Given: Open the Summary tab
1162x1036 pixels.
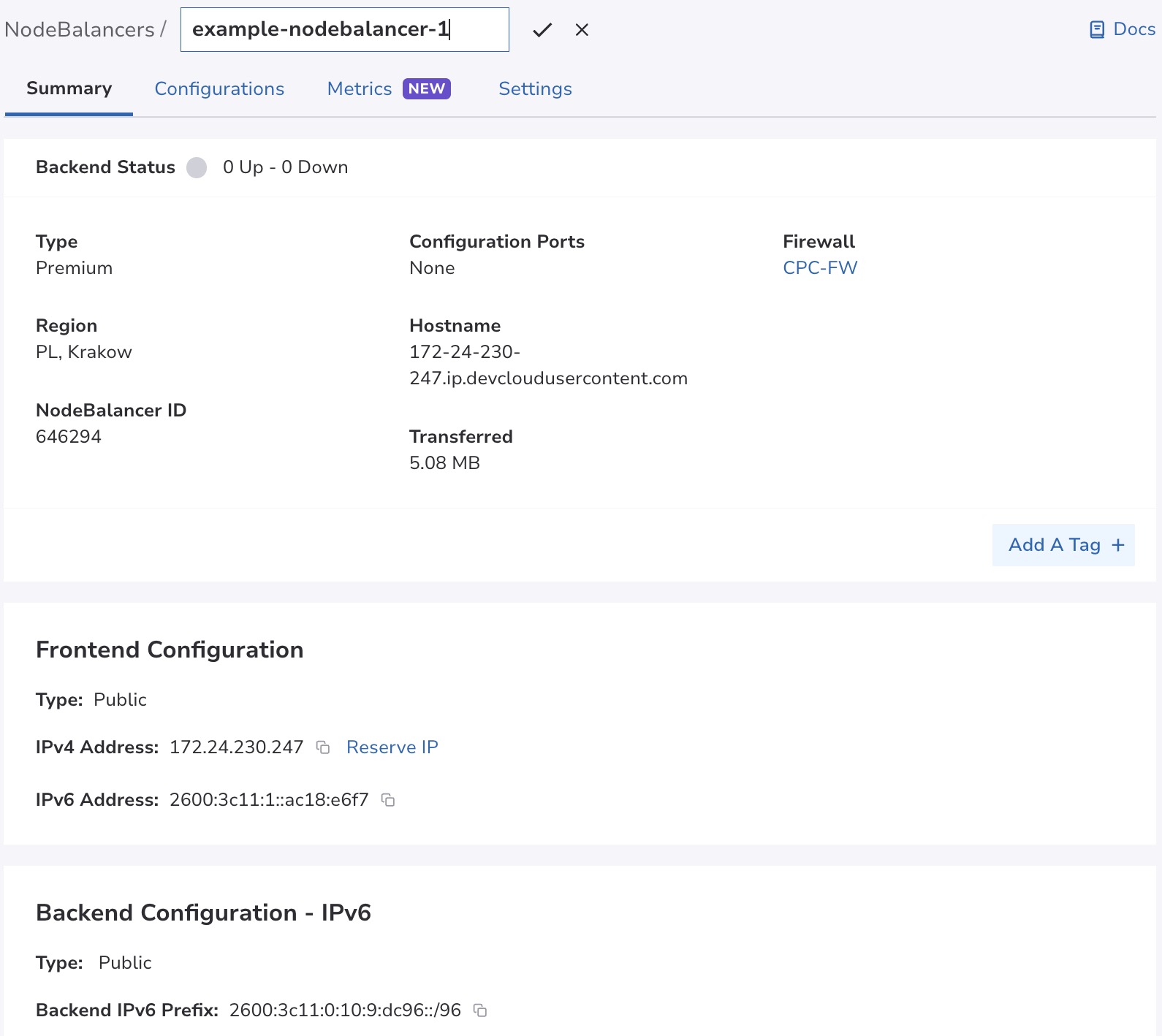Looking at the screenshot, I should (69, 88).
